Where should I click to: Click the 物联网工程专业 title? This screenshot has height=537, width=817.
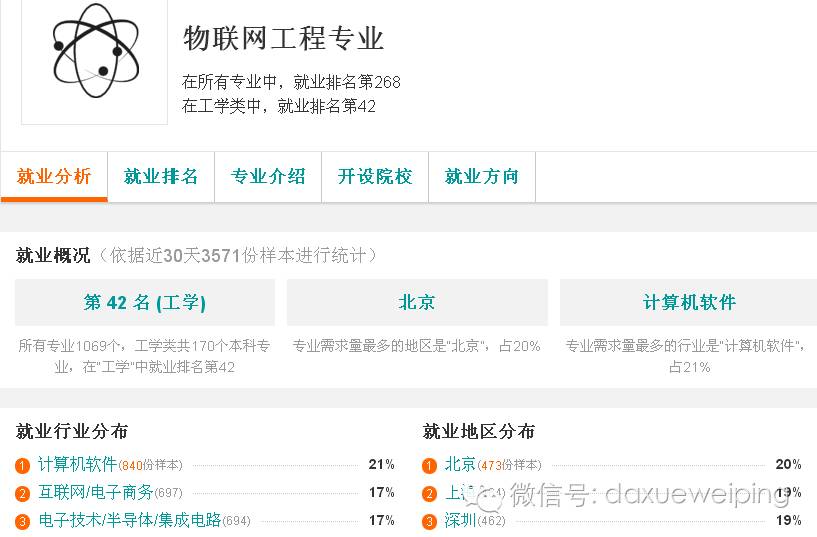(x=283, y=39)
